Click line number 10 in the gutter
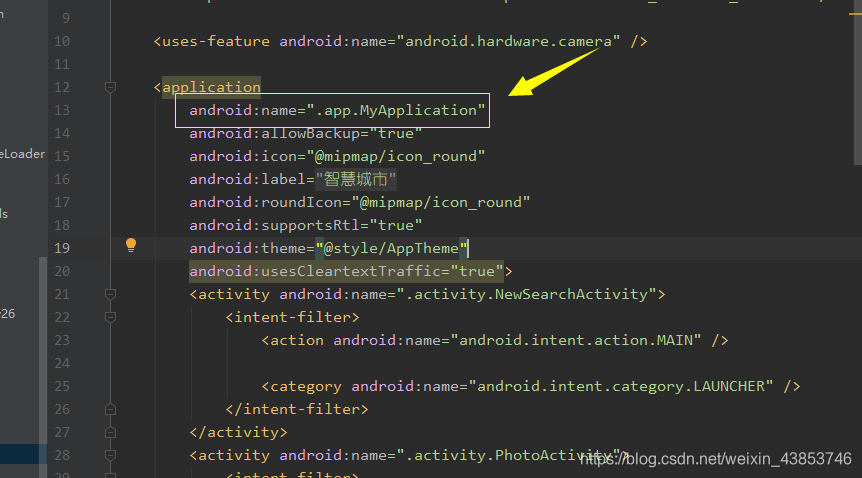Image resolution: width=862 pixels, height=478 pixels. [x=62, y=41]
